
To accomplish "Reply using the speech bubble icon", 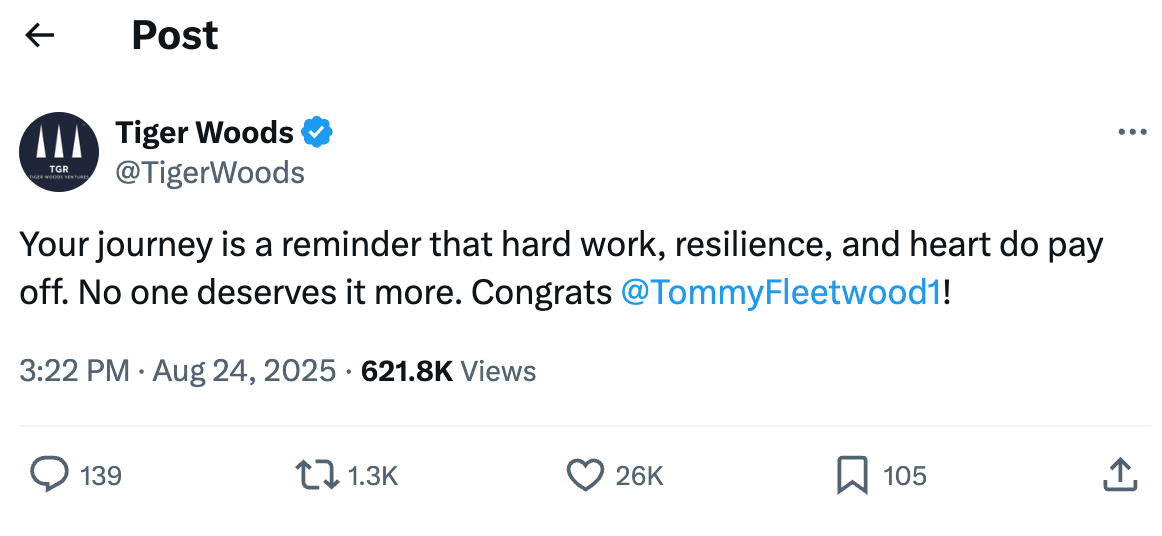I will tap(49, 475).
